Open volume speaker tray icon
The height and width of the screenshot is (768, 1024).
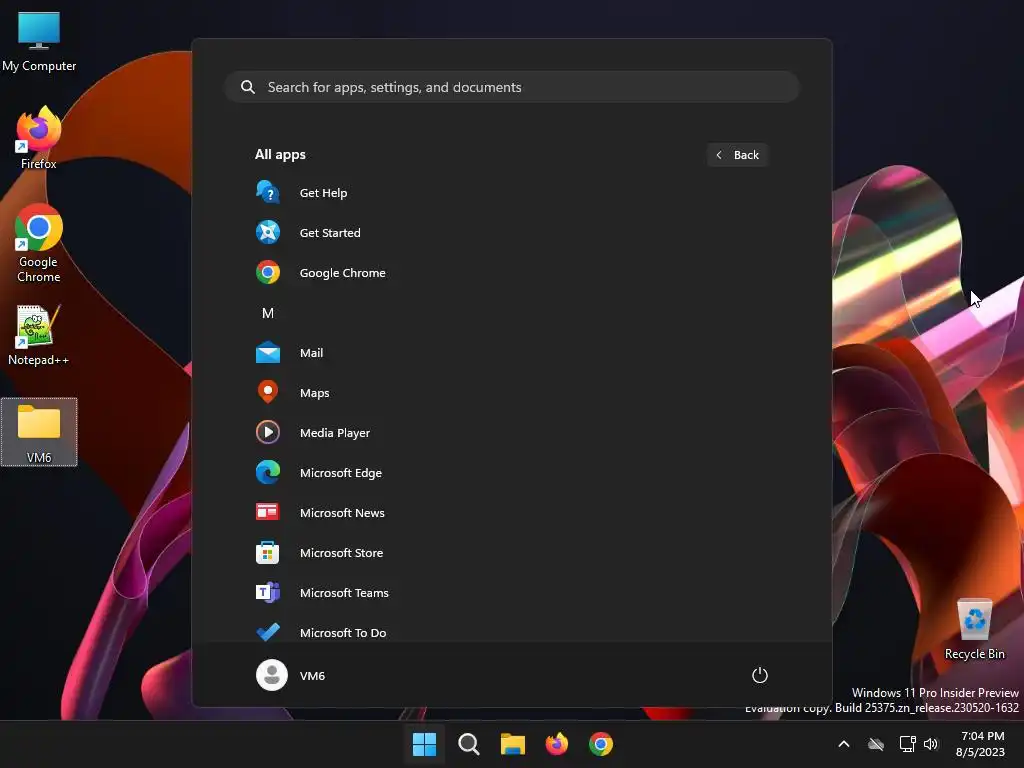931,744
